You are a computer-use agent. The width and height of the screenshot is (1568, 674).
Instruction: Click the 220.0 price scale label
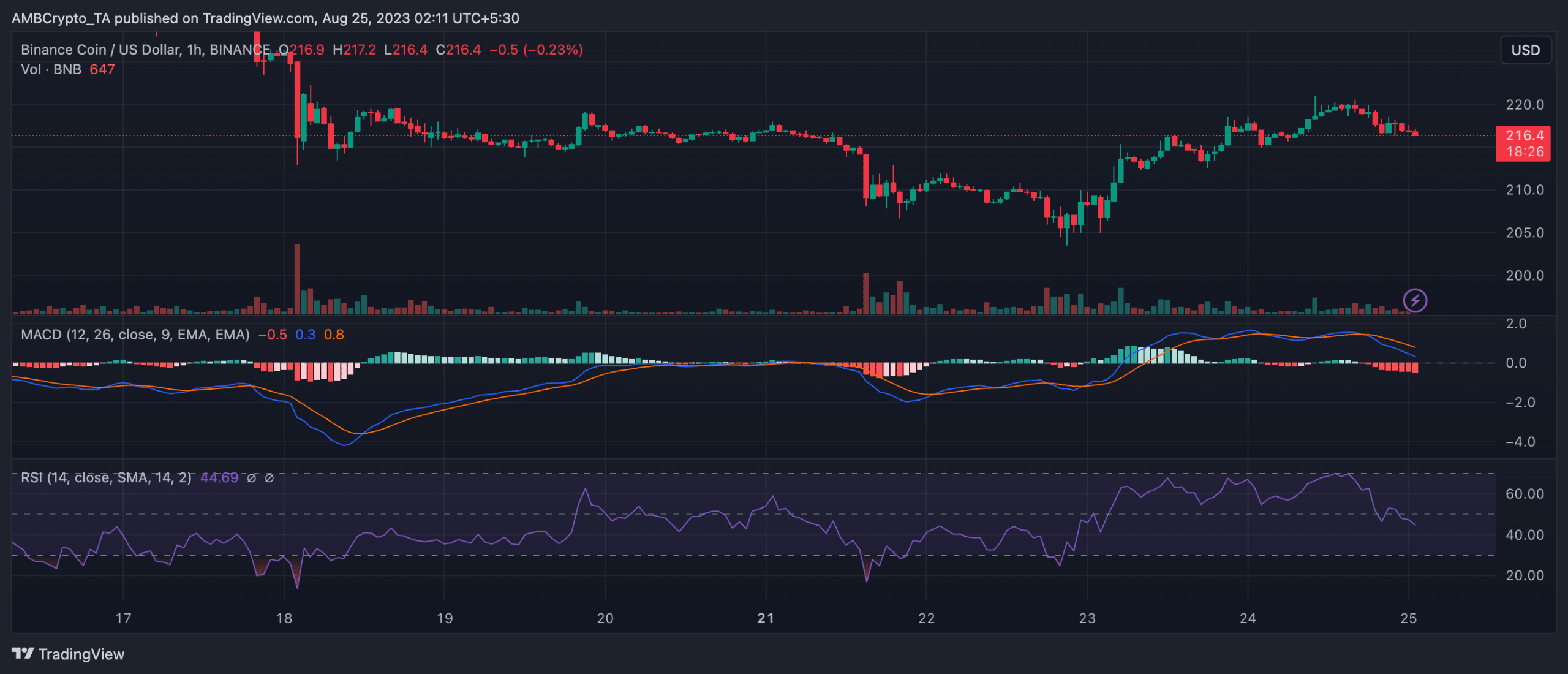[x=1525, y=105]
